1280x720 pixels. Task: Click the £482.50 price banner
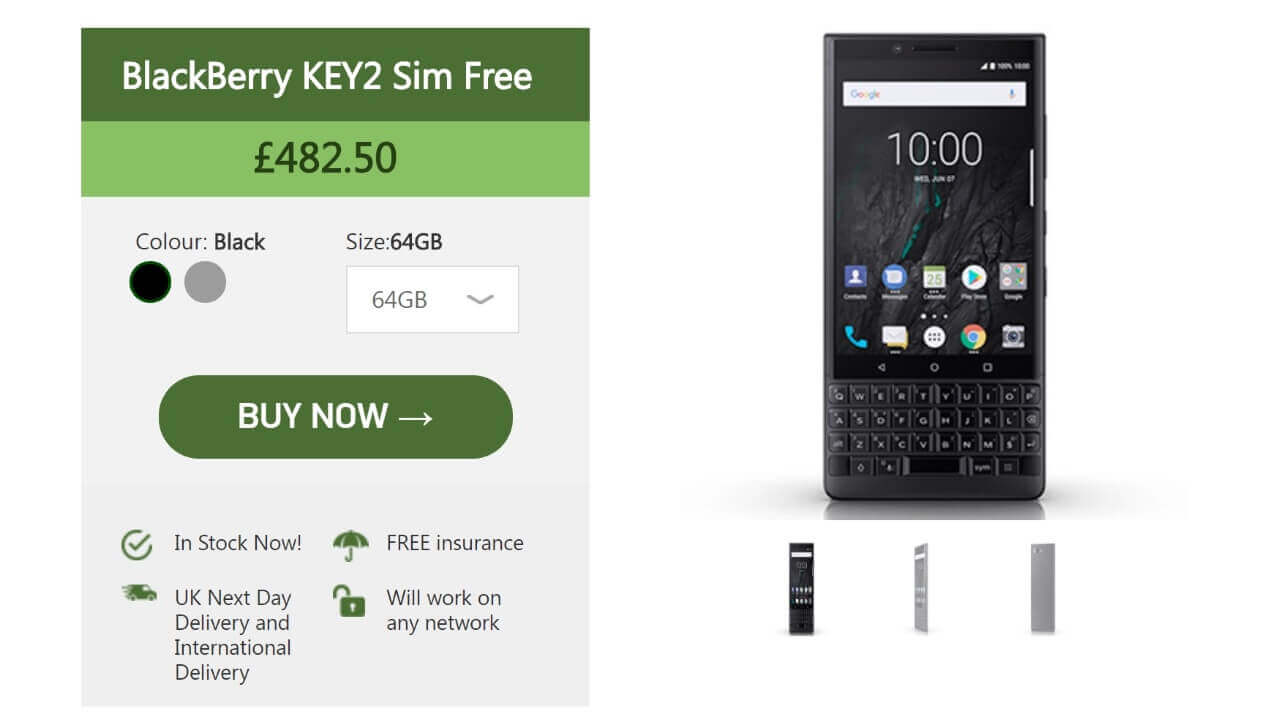coord(335,159)
